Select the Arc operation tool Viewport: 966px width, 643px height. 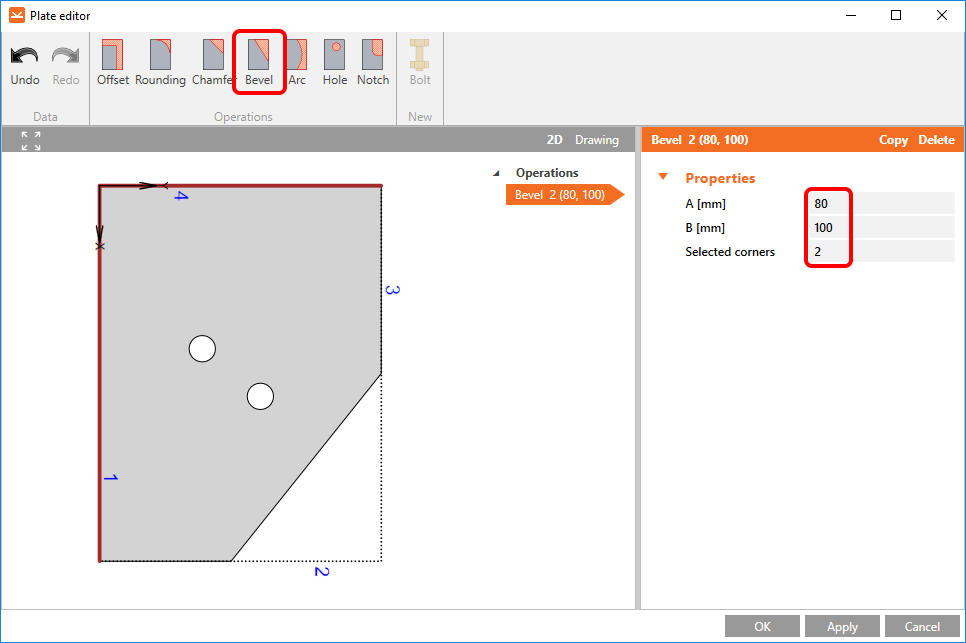298,62
